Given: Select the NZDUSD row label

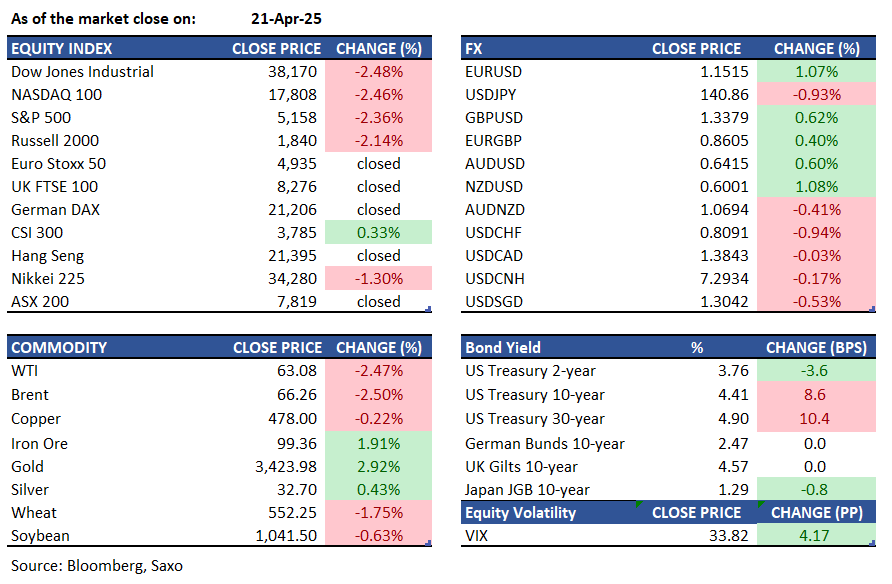Looking at the screenshot, I should click(494, 187).
